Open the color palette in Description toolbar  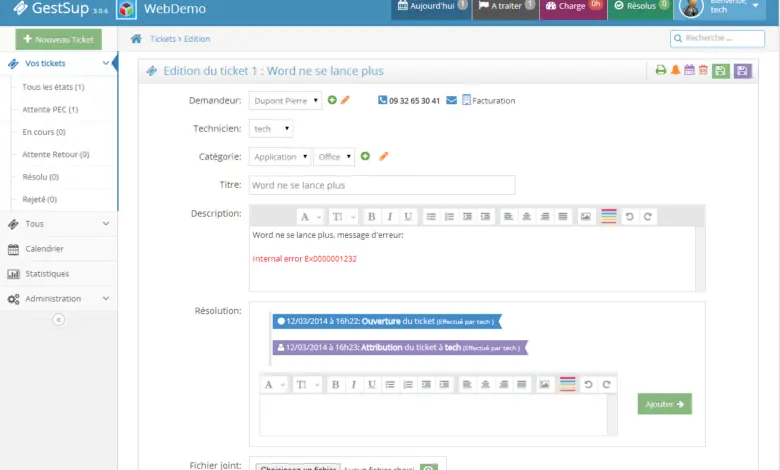609,216
